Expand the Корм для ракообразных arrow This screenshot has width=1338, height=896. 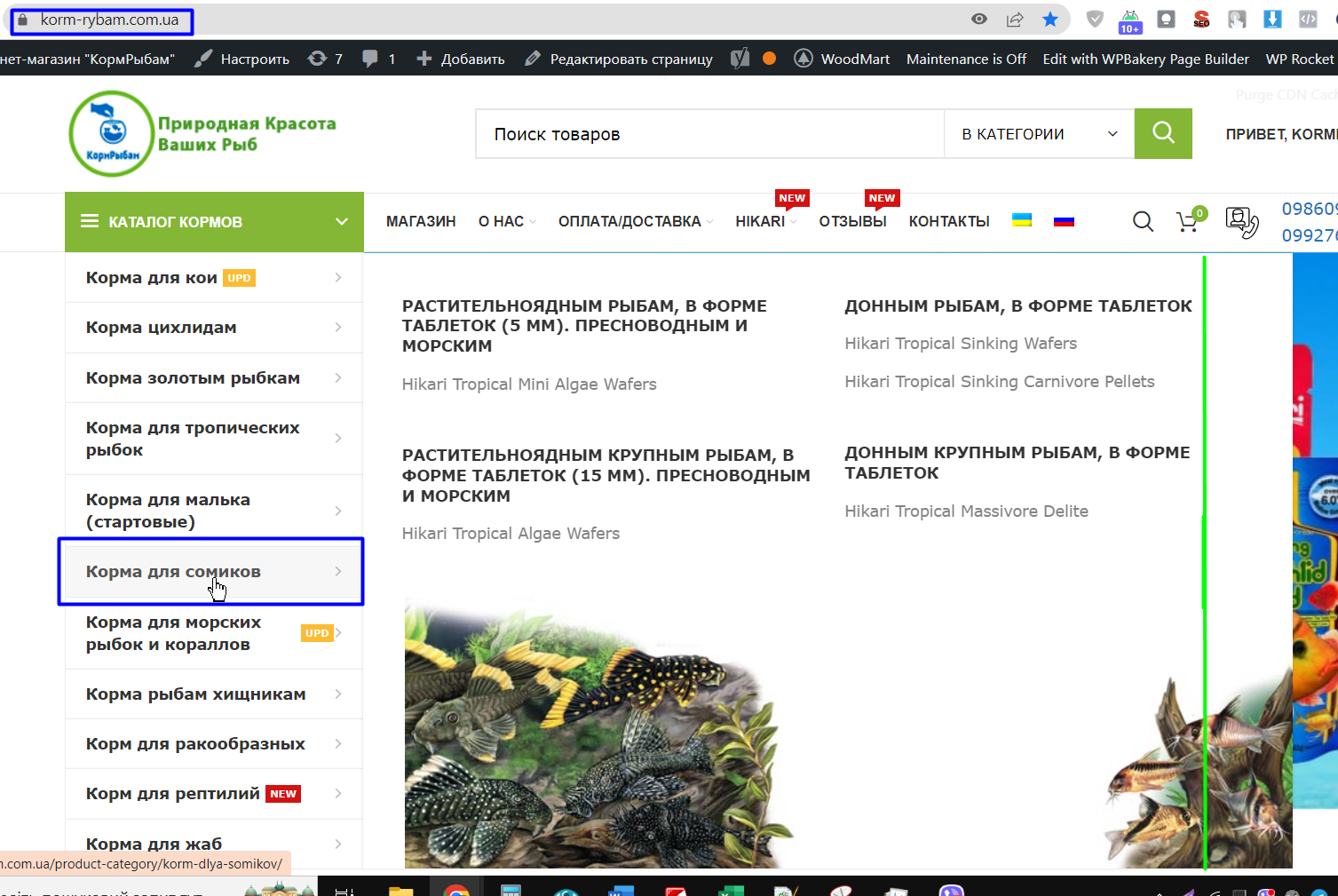coord(338,744)
